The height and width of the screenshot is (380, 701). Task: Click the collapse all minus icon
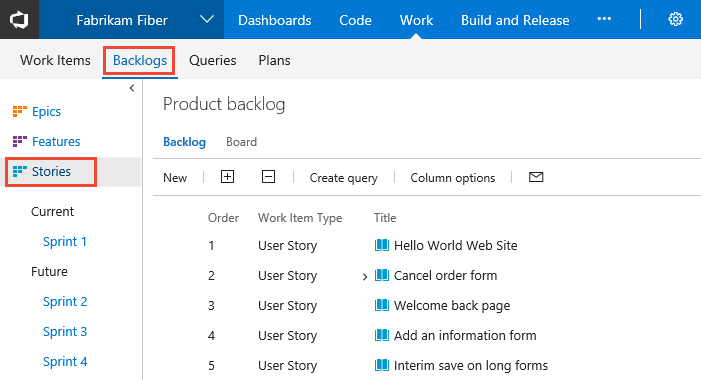tap(268, 177)
